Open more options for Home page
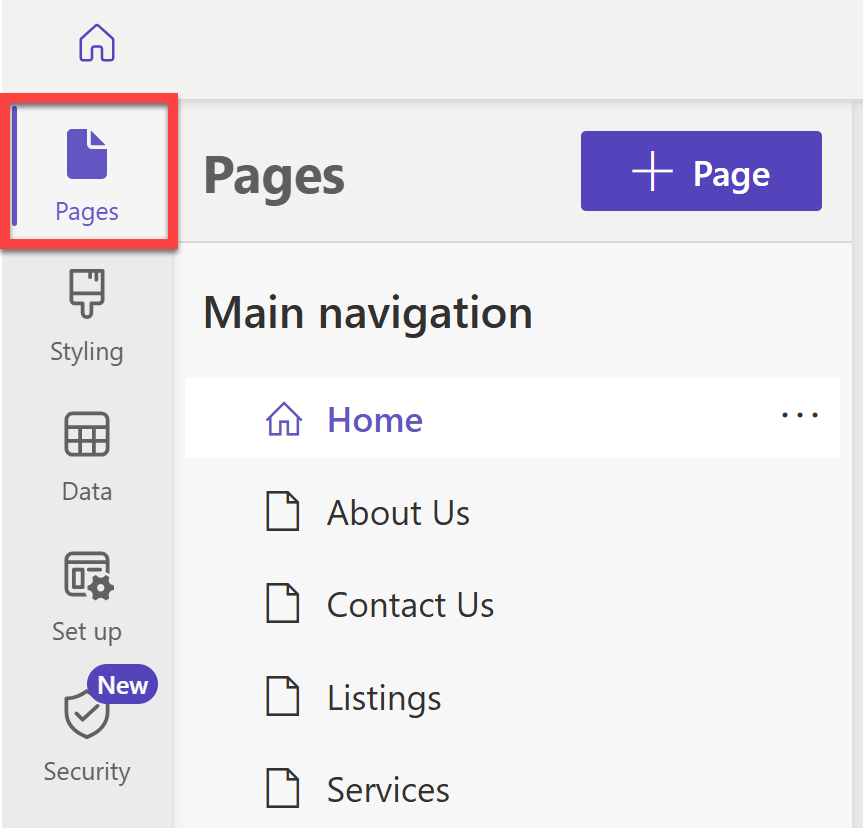Screen dimensions: 863x828 tap(799, 415)
